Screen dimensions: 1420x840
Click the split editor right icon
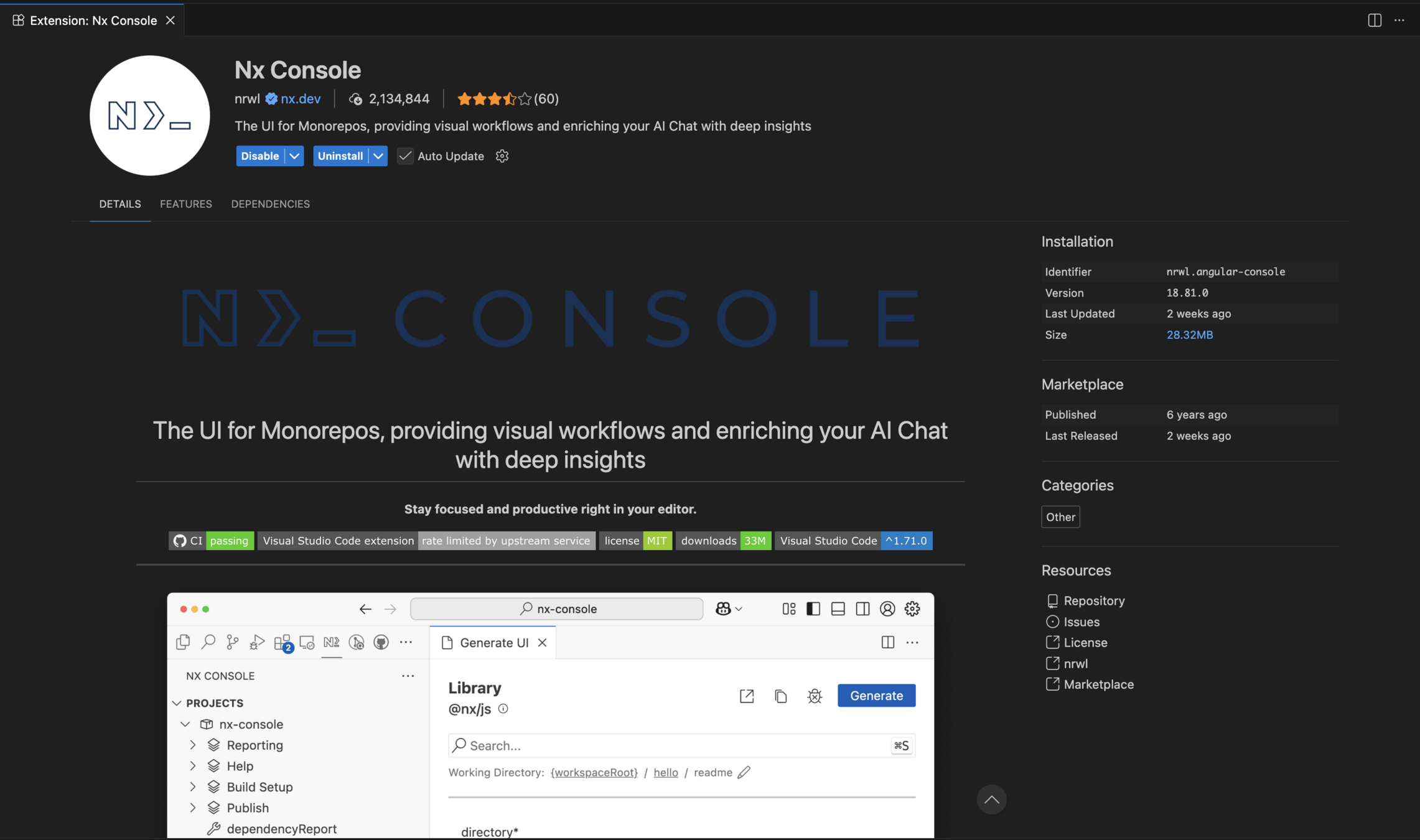coord(1375,20)
